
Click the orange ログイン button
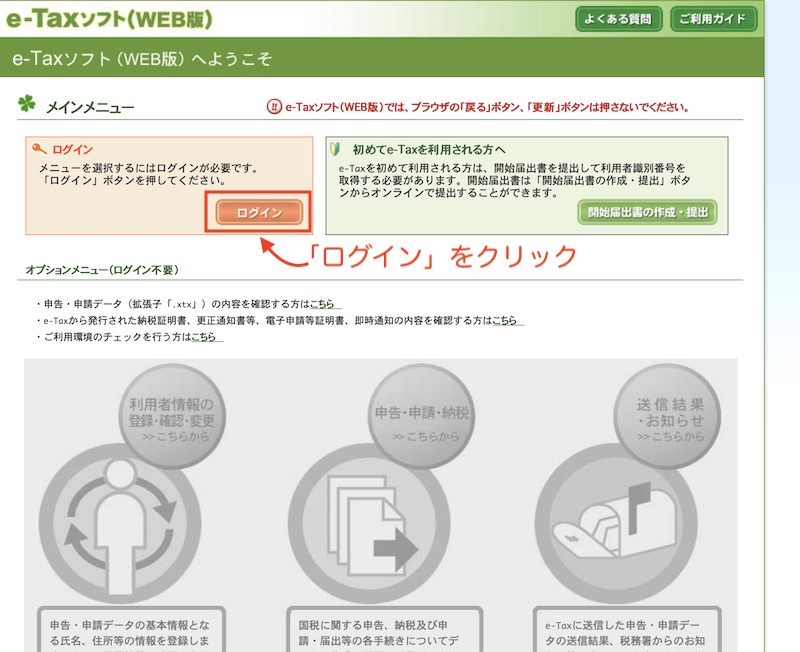coord(259,212)
